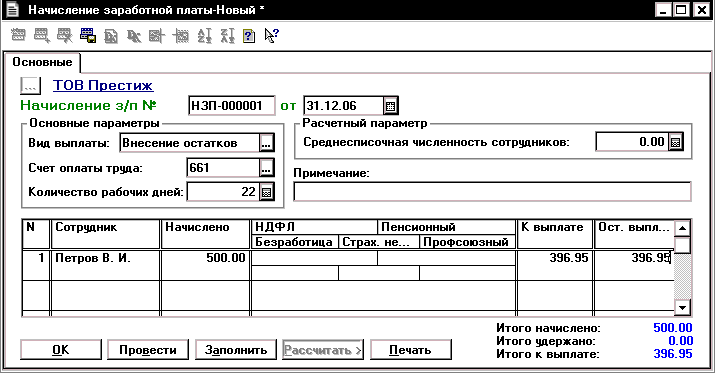Click the Примечание text field
717x374 pixels.
[492, 192]
